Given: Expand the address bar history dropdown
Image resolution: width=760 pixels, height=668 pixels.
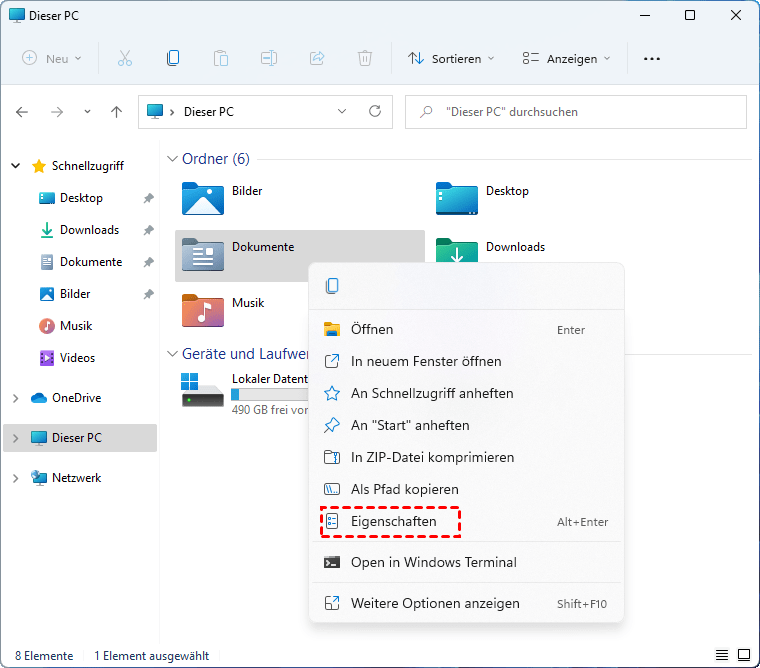Looking at the screenshot, I should 342,111.
